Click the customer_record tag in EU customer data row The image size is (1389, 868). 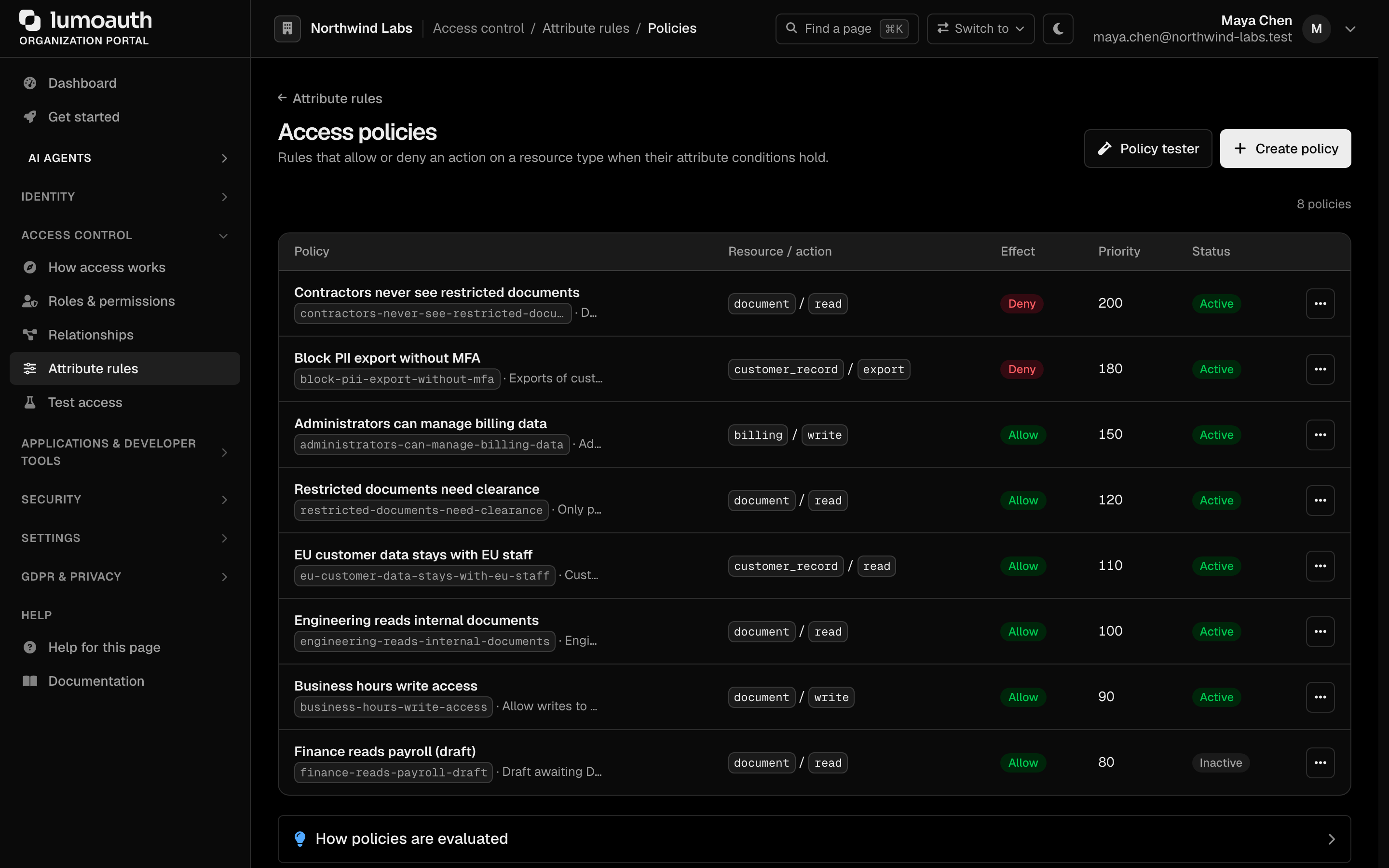[786, 566]
